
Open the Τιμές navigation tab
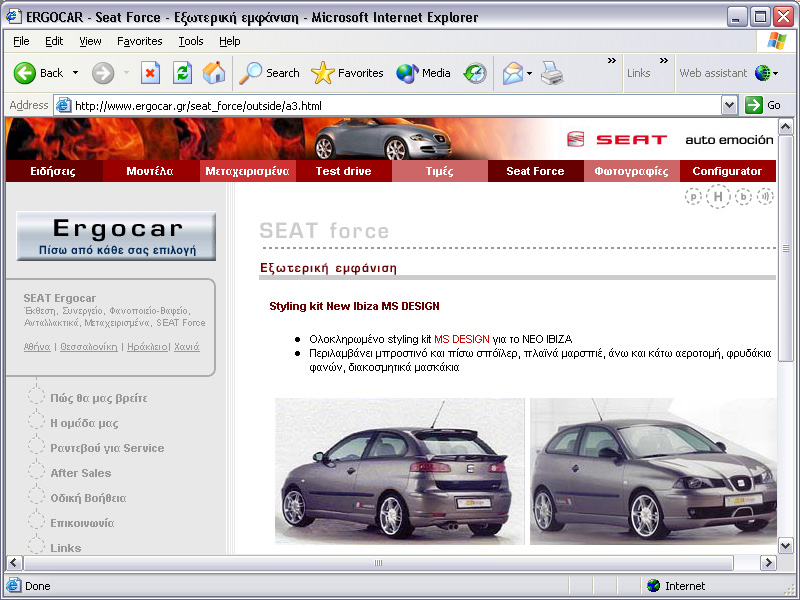[x=439, y=171]
